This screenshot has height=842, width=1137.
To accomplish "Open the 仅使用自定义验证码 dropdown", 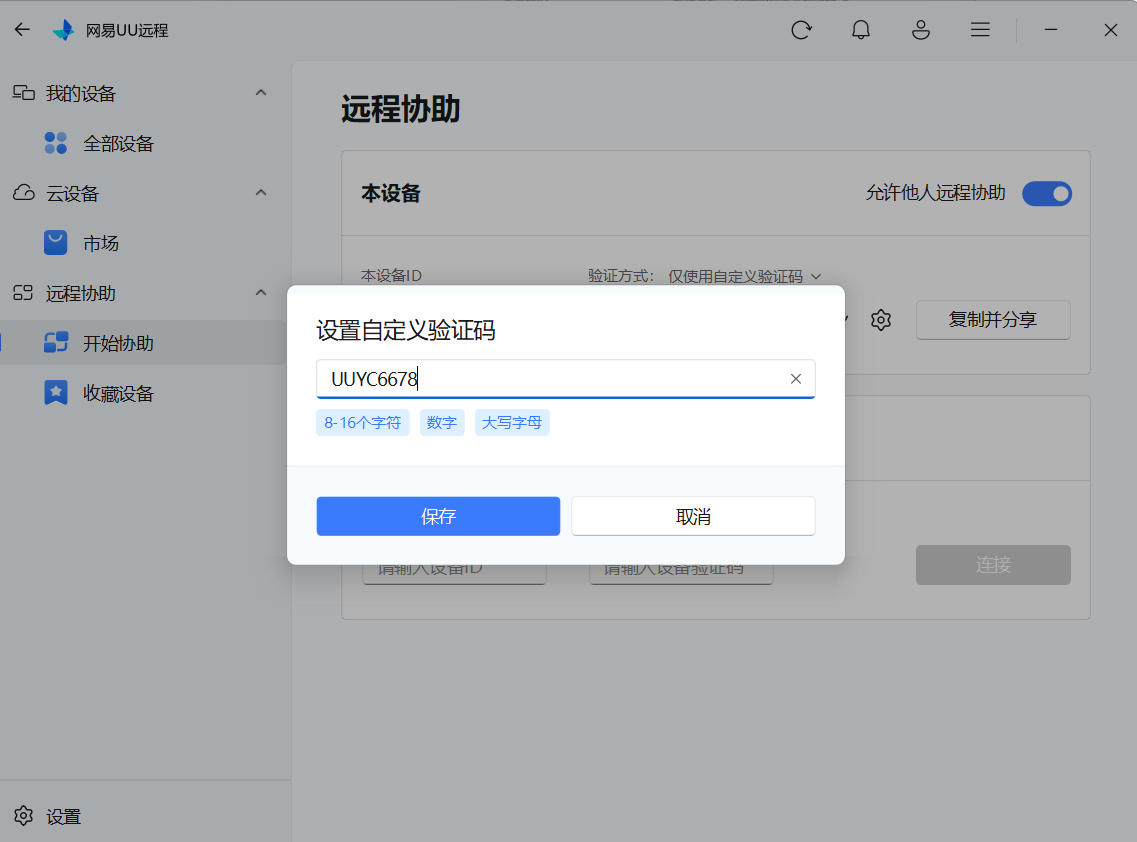I will (745, 276).
